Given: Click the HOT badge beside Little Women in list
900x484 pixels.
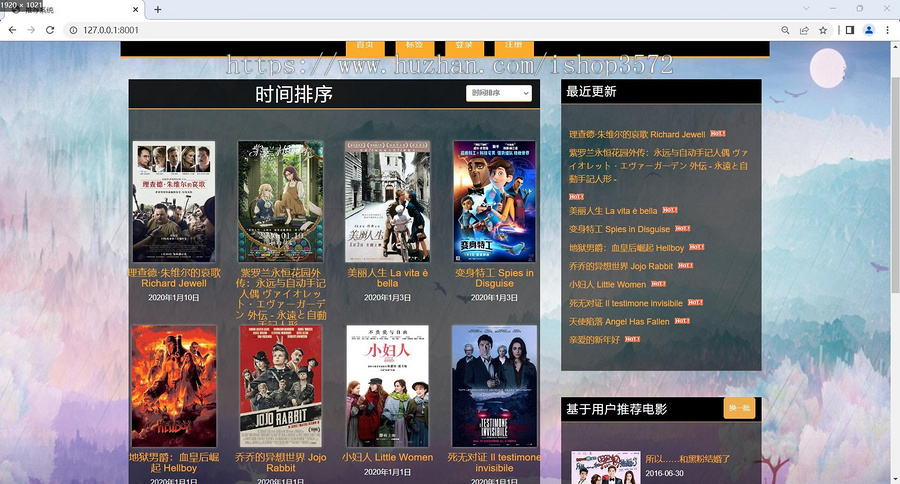Looking at the screenshot, I should pos(658,284).
